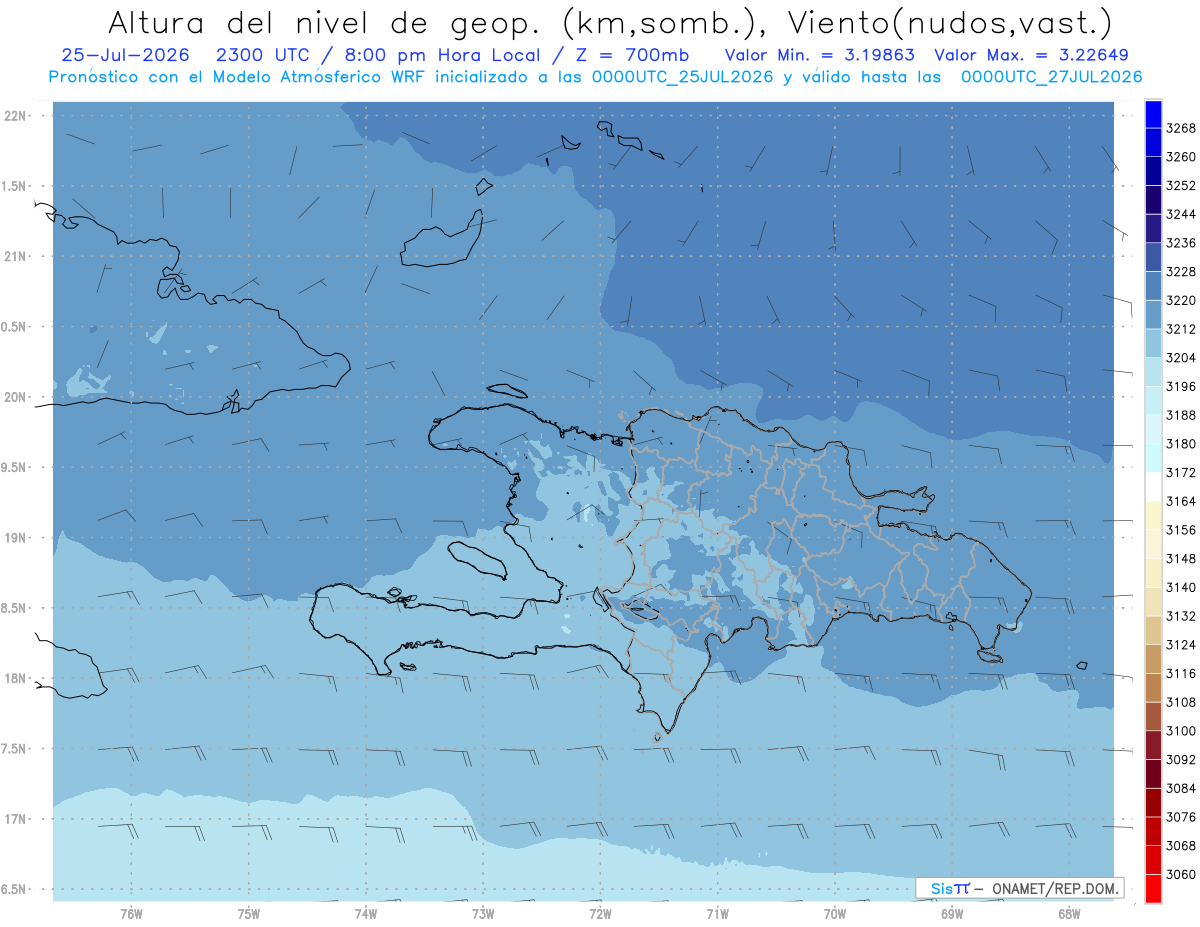Click the '72W' longitude label

pos(600,912)
